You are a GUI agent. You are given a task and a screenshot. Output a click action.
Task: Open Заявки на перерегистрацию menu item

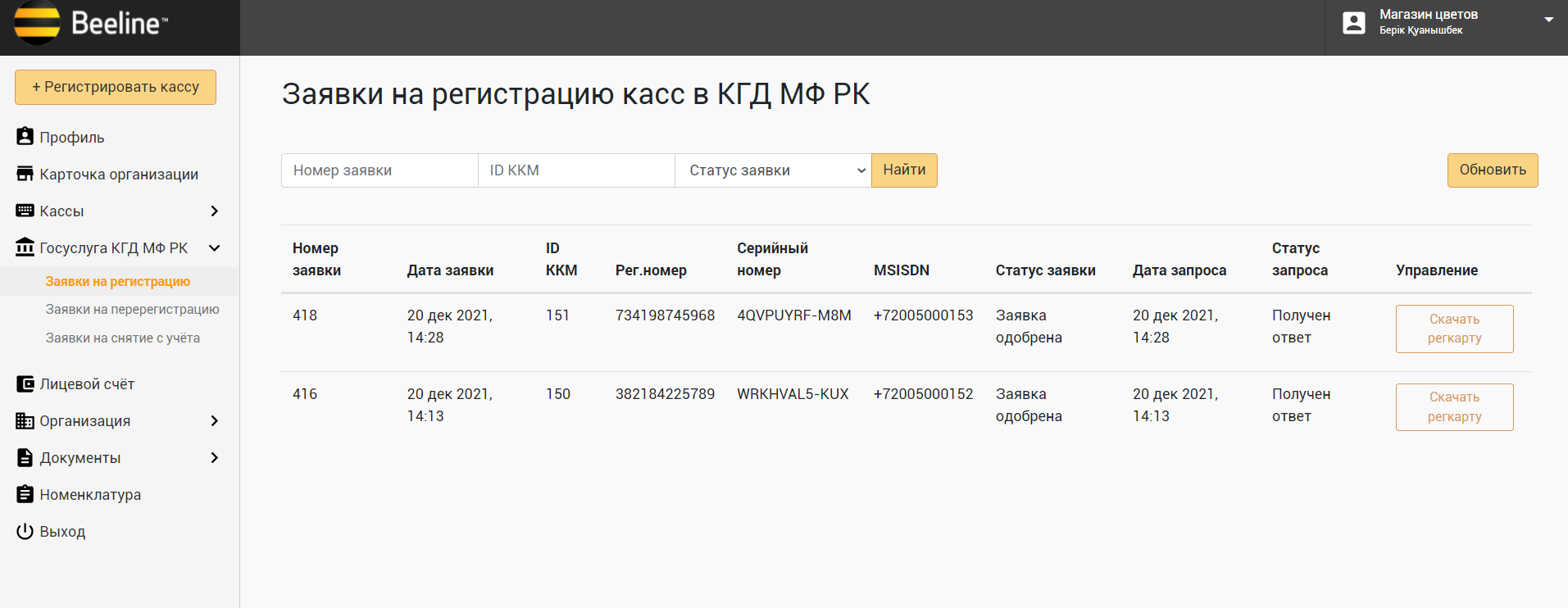click(132, 310)
